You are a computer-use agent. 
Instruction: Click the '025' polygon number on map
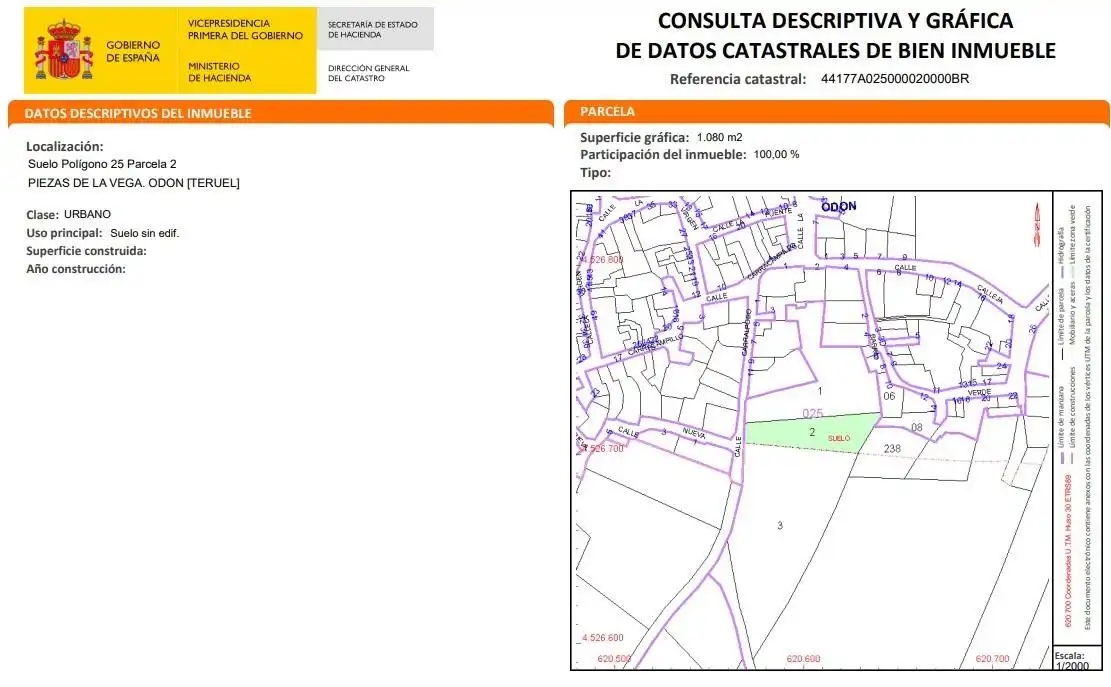[813, 414]
